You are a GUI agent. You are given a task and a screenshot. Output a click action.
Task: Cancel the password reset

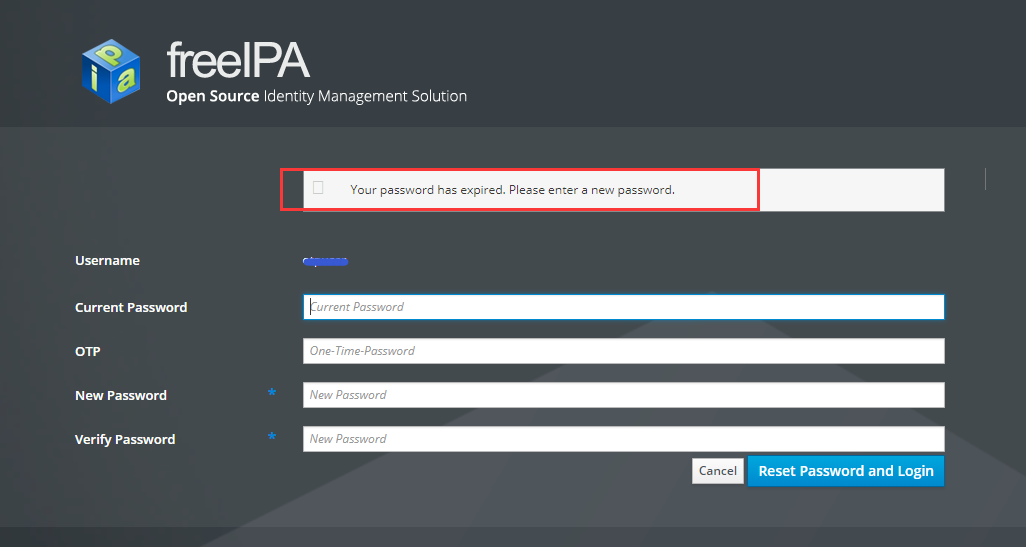[x=718, y=470]
